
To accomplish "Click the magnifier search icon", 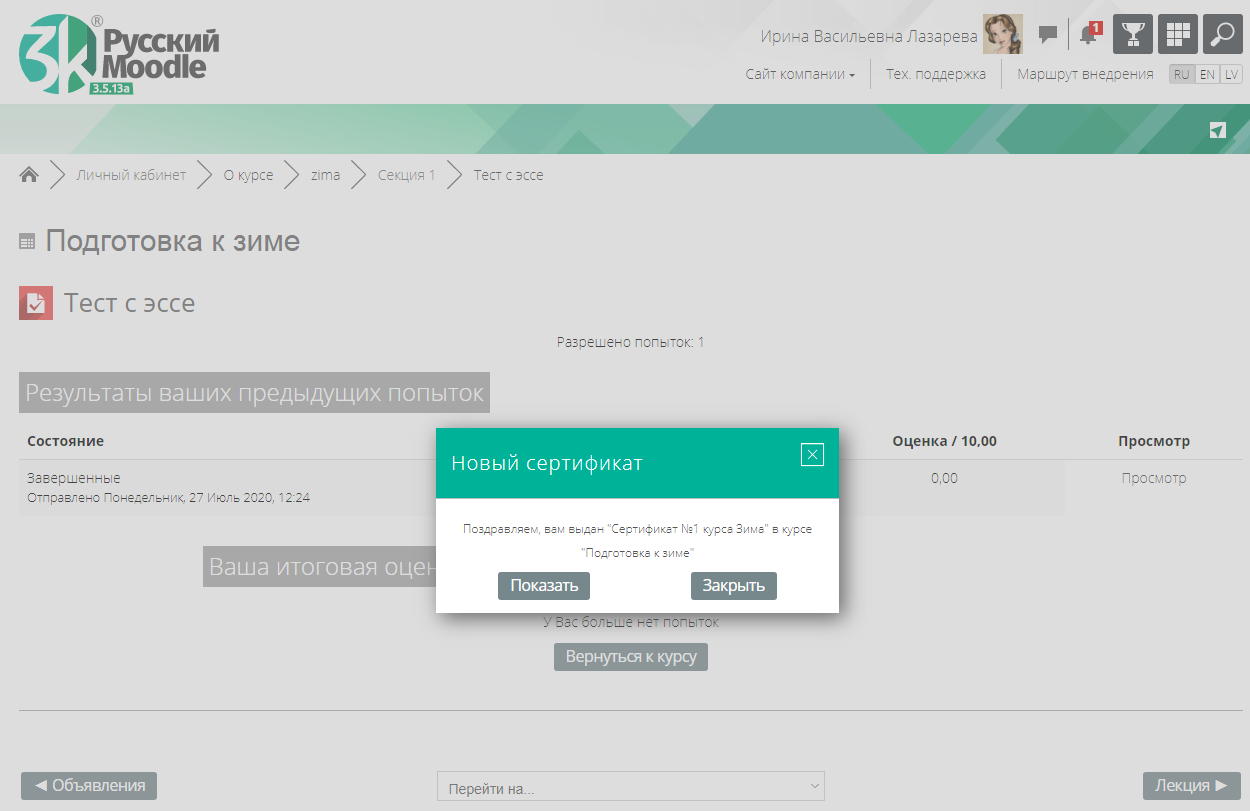I will 1222,34.
